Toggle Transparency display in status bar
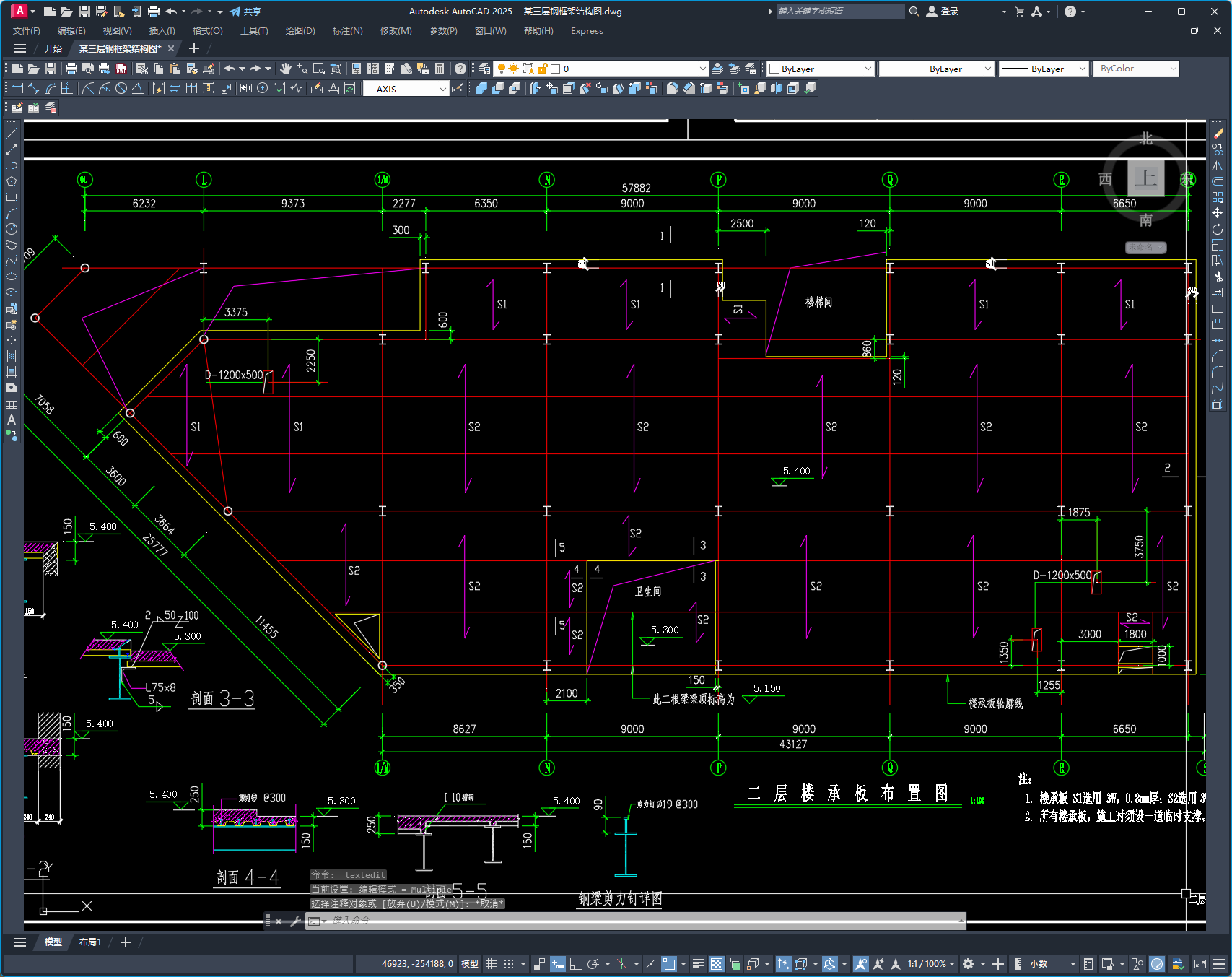The image size is (1232, 977). coord(717,964)
